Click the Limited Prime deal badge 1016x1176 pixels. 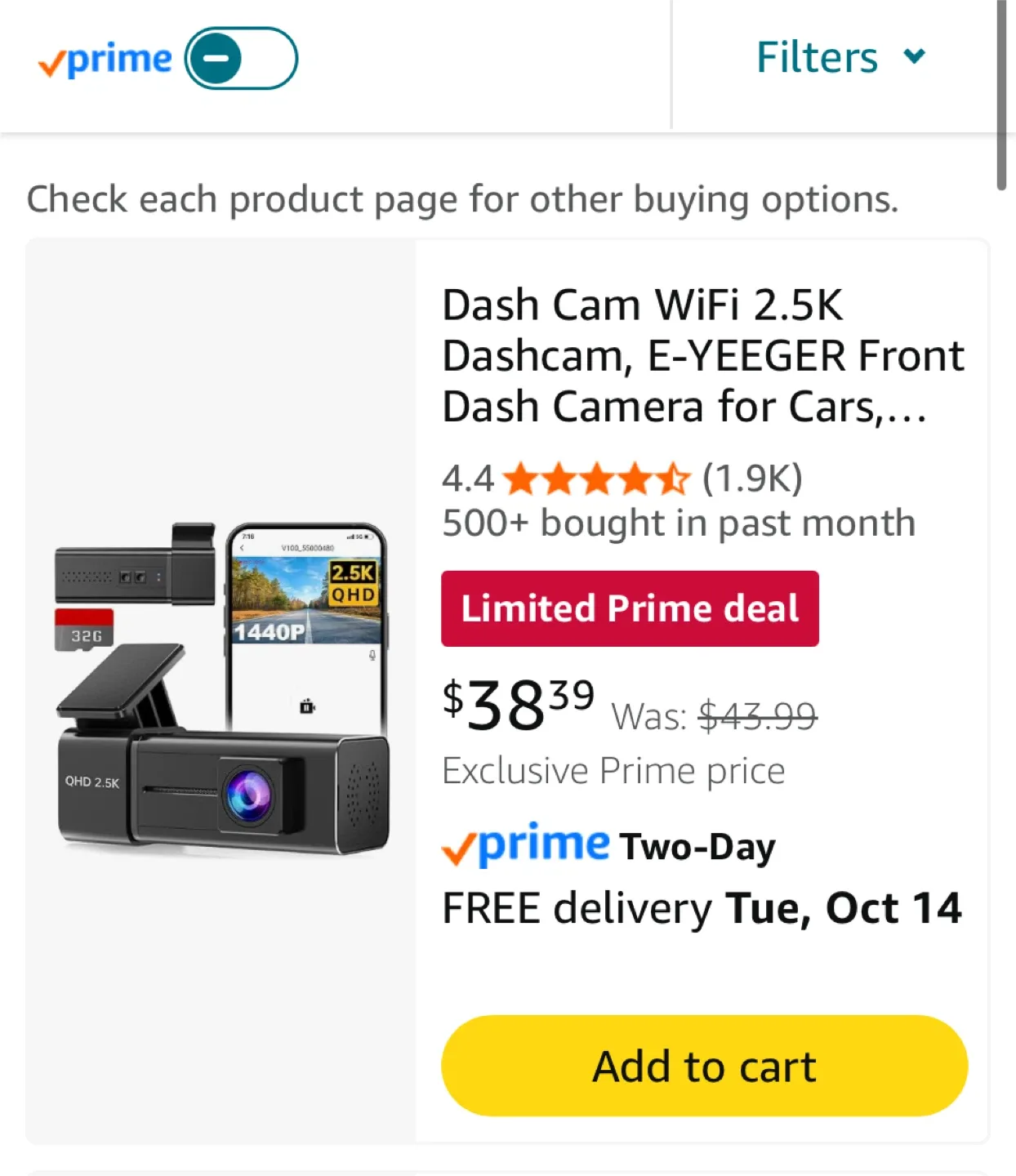click(x=630, y=609)
